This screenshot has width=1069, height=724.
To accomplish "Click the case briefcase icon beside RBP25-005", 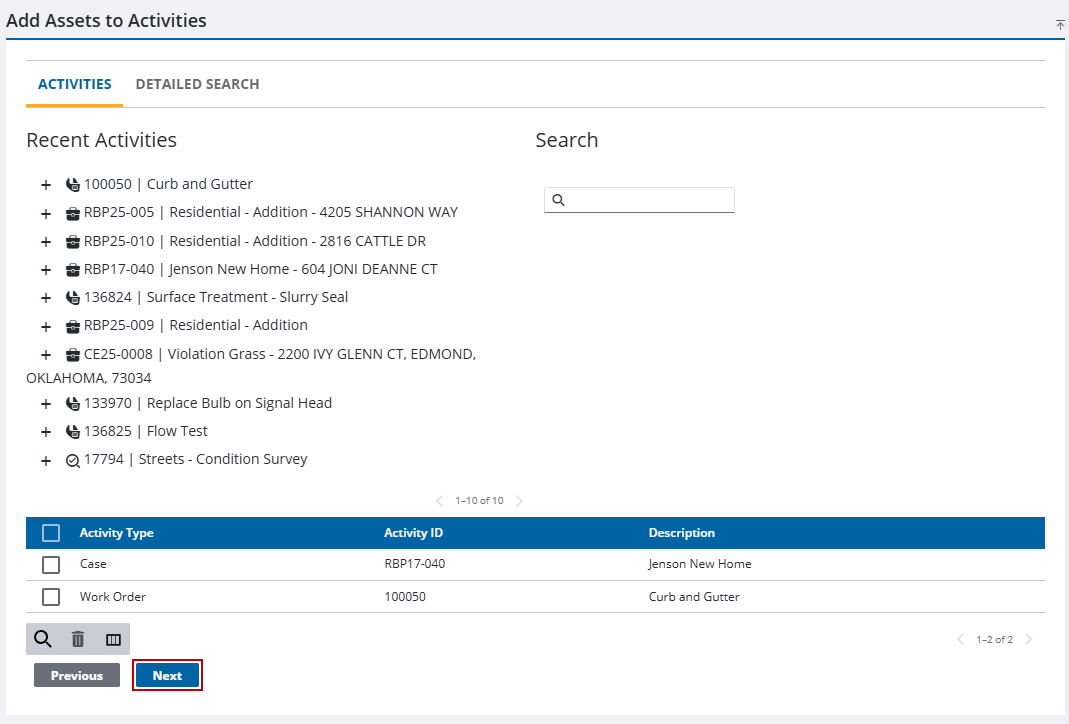I will (72, 213).
